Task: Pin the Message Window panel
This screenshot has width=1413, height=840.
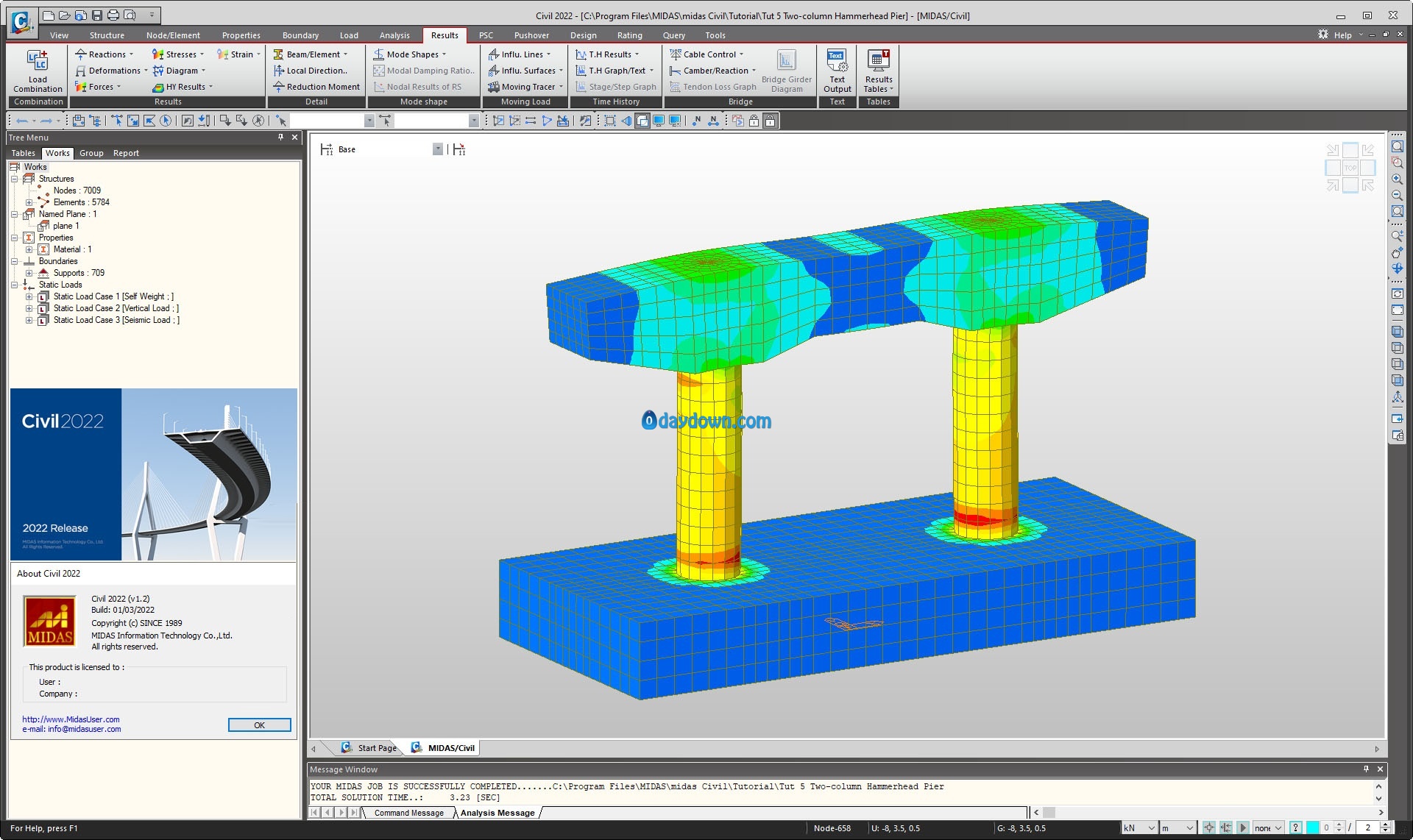Action: click(1366, 769)
